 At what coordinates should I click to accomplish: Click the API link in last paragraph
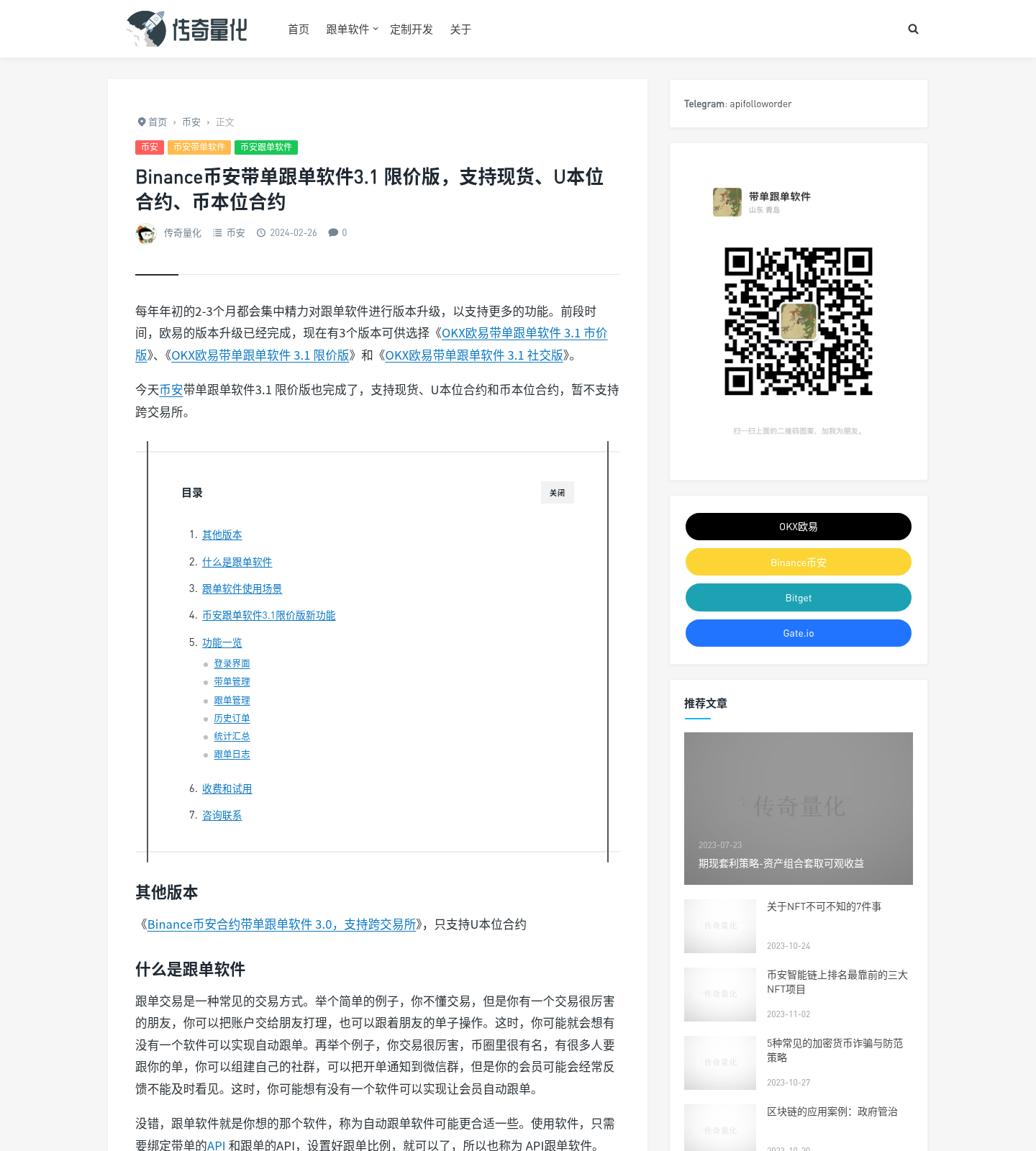(217, 1145)
